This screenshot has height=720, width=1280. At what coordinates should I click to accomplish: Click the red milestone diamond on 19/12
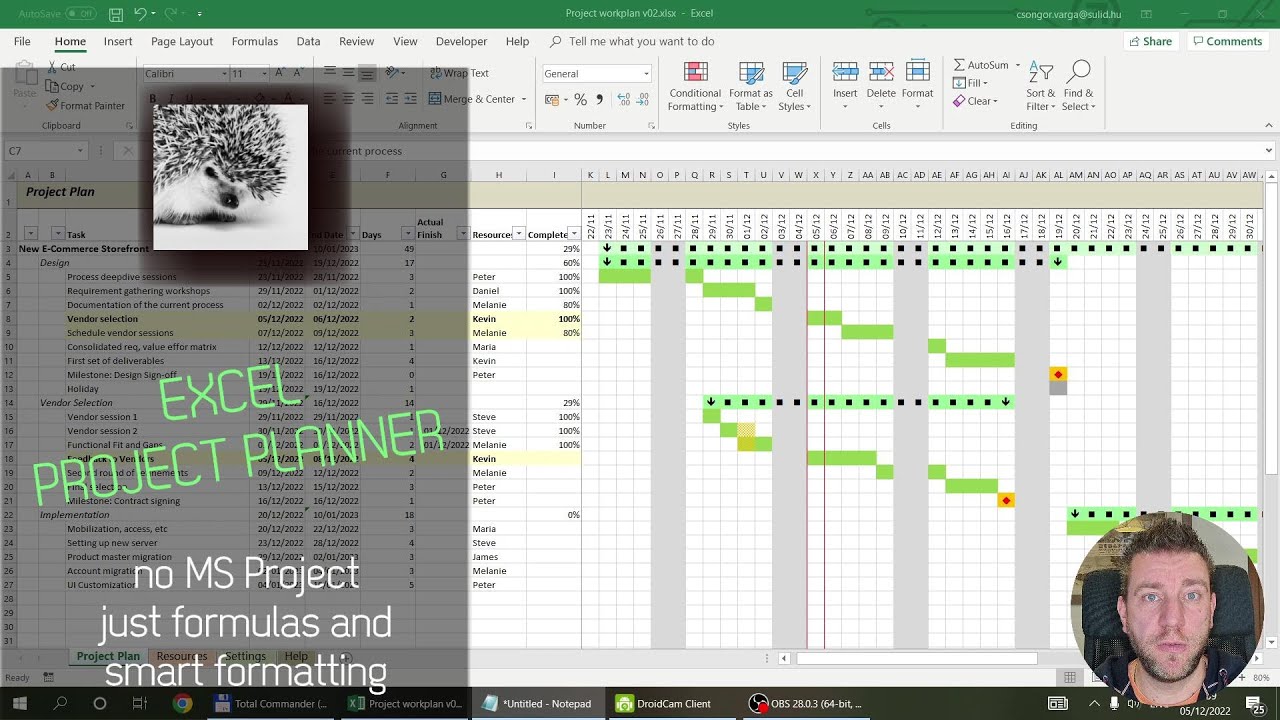click(x=1058, y=374)
